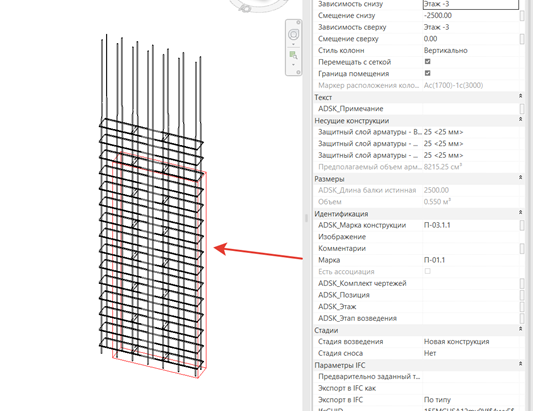Open the navigation bar customize menu at top corner
The height and width of the screenshot is (411, 533).
pyautogui.click(x=298, y=22)
